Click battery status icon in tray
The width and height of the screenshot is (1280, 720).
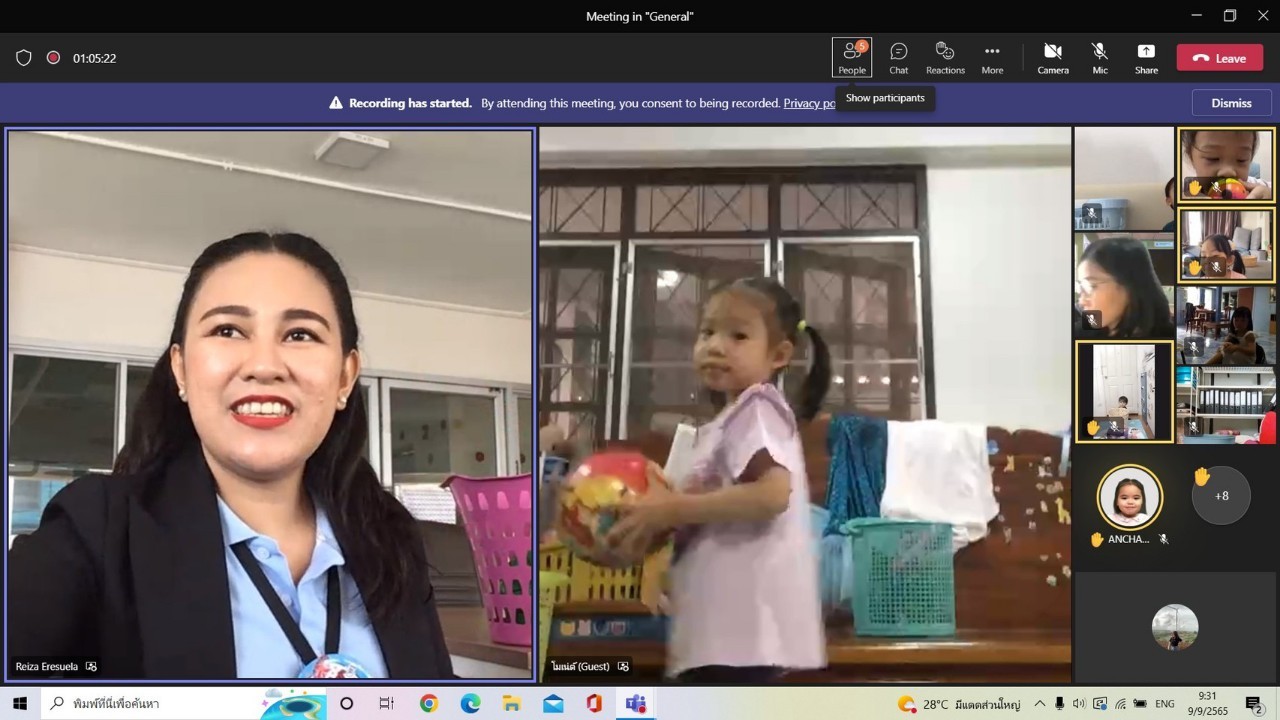tap(1139, 704)
